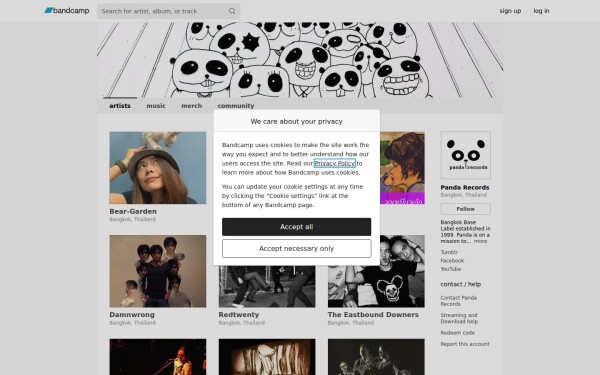Open the Redeem code link

pos(458,333)
